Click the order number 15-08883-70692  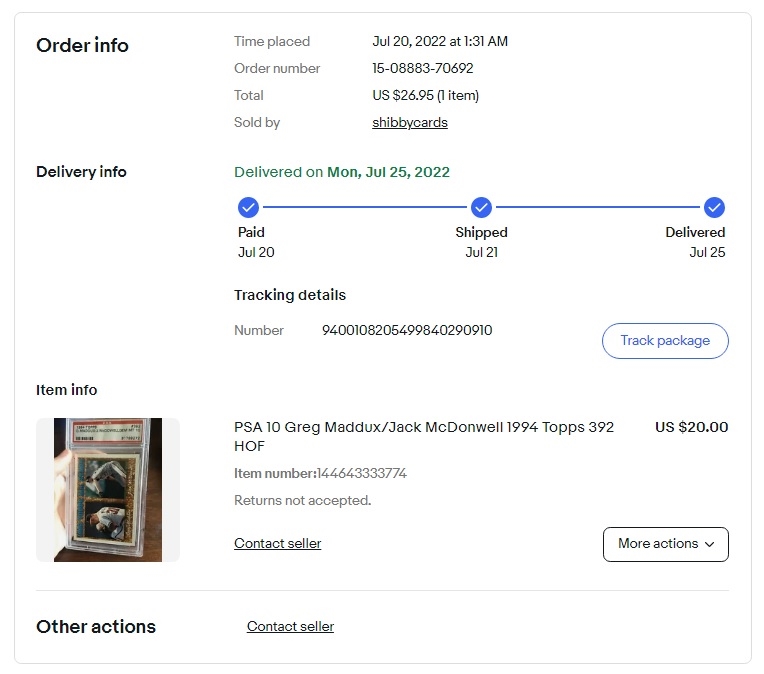click(x=422, y=68)
